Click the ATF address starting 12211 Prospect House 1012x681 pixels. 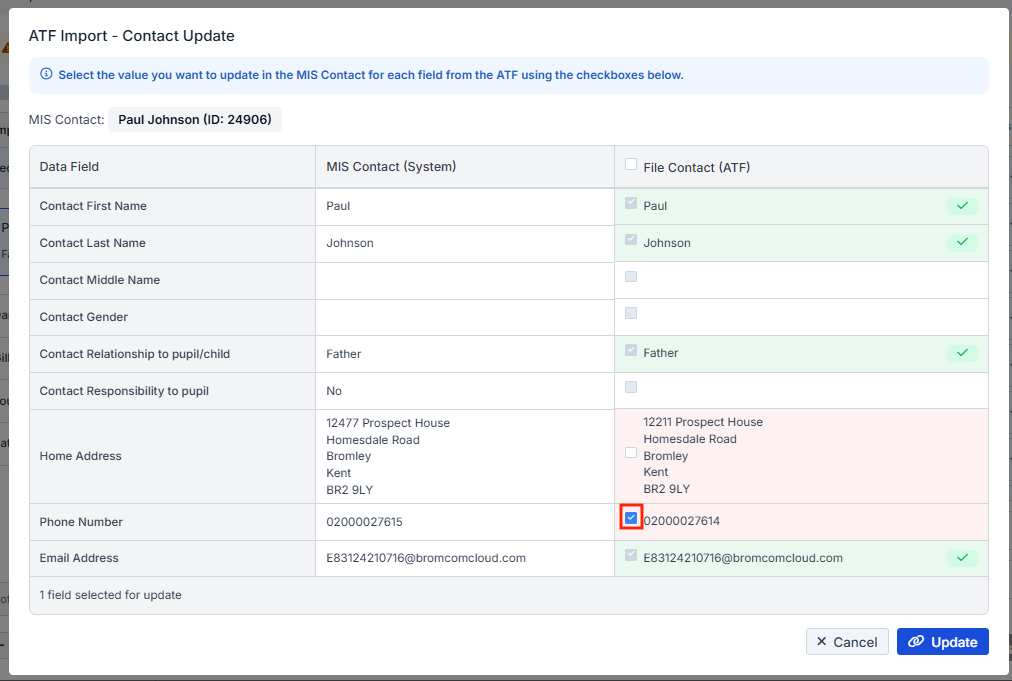703,455
